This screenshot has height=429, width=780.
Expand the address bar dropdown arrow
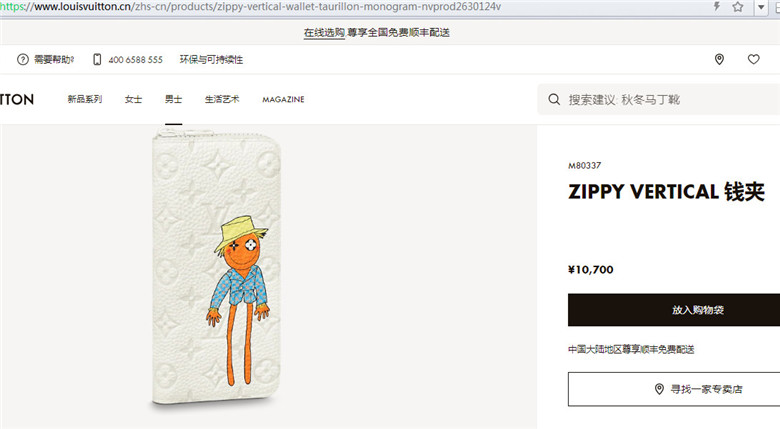pos(761,7)
